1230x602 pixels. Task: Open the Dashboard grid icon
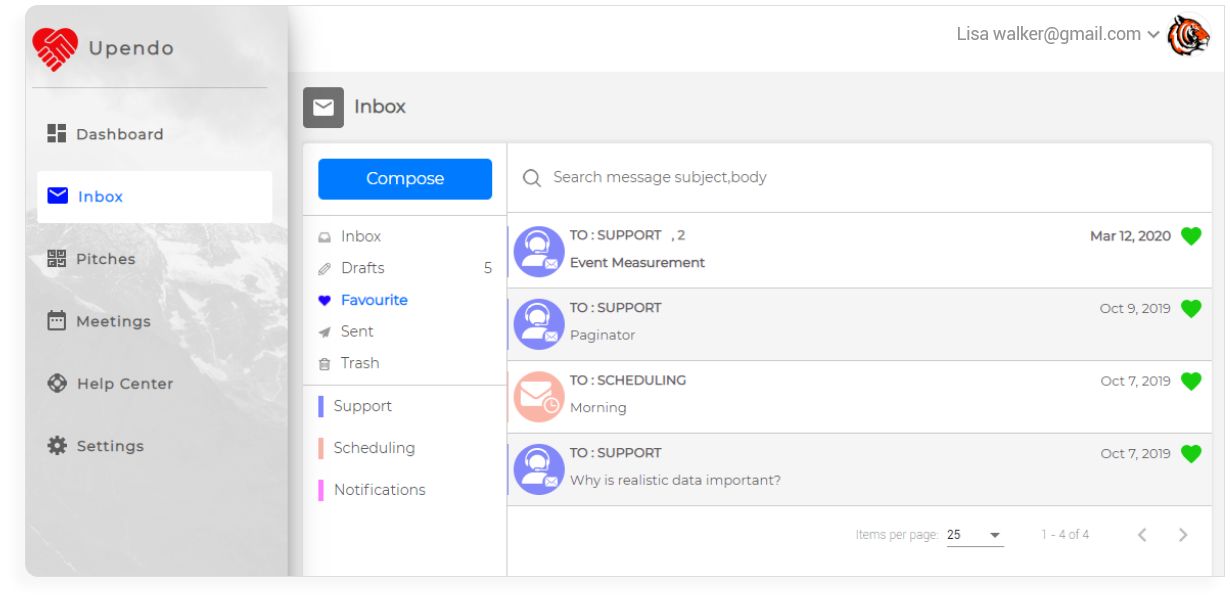coord(57,133)
